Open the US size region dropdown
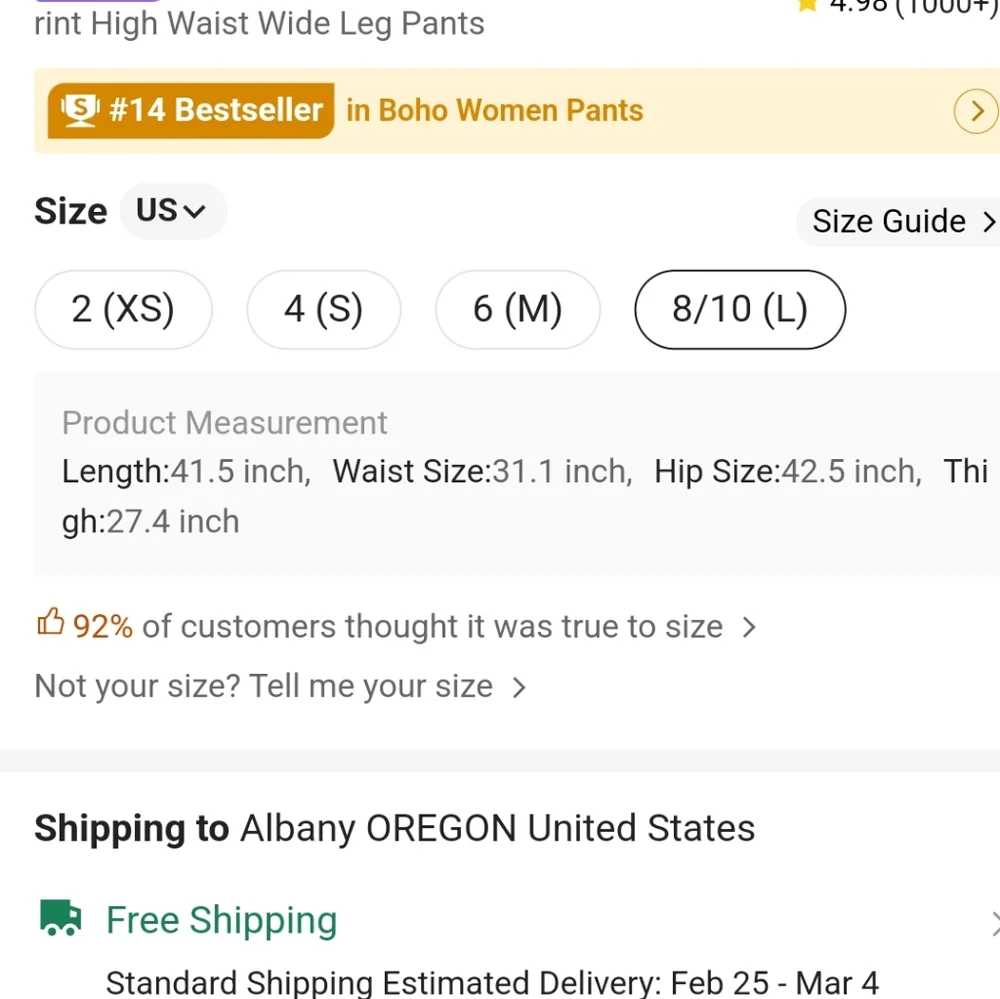The width and height of the screenshot is (1000, 999). (173, 211)
